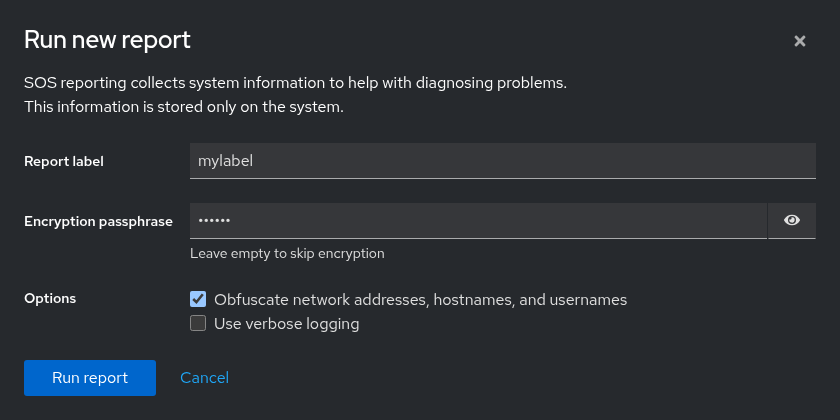Click 'This information is stored only on the system'
Viewport: 840px width, 420px height.
[x=184, y=107]
